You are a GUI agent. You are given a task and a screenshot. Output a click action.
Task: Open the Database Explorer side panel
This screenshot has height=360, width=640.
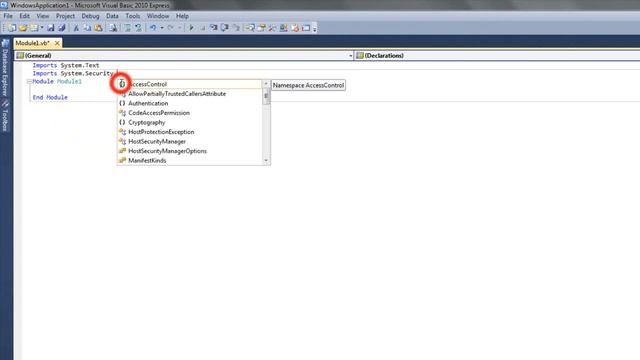pyautogui.click(x=5, y=69)
